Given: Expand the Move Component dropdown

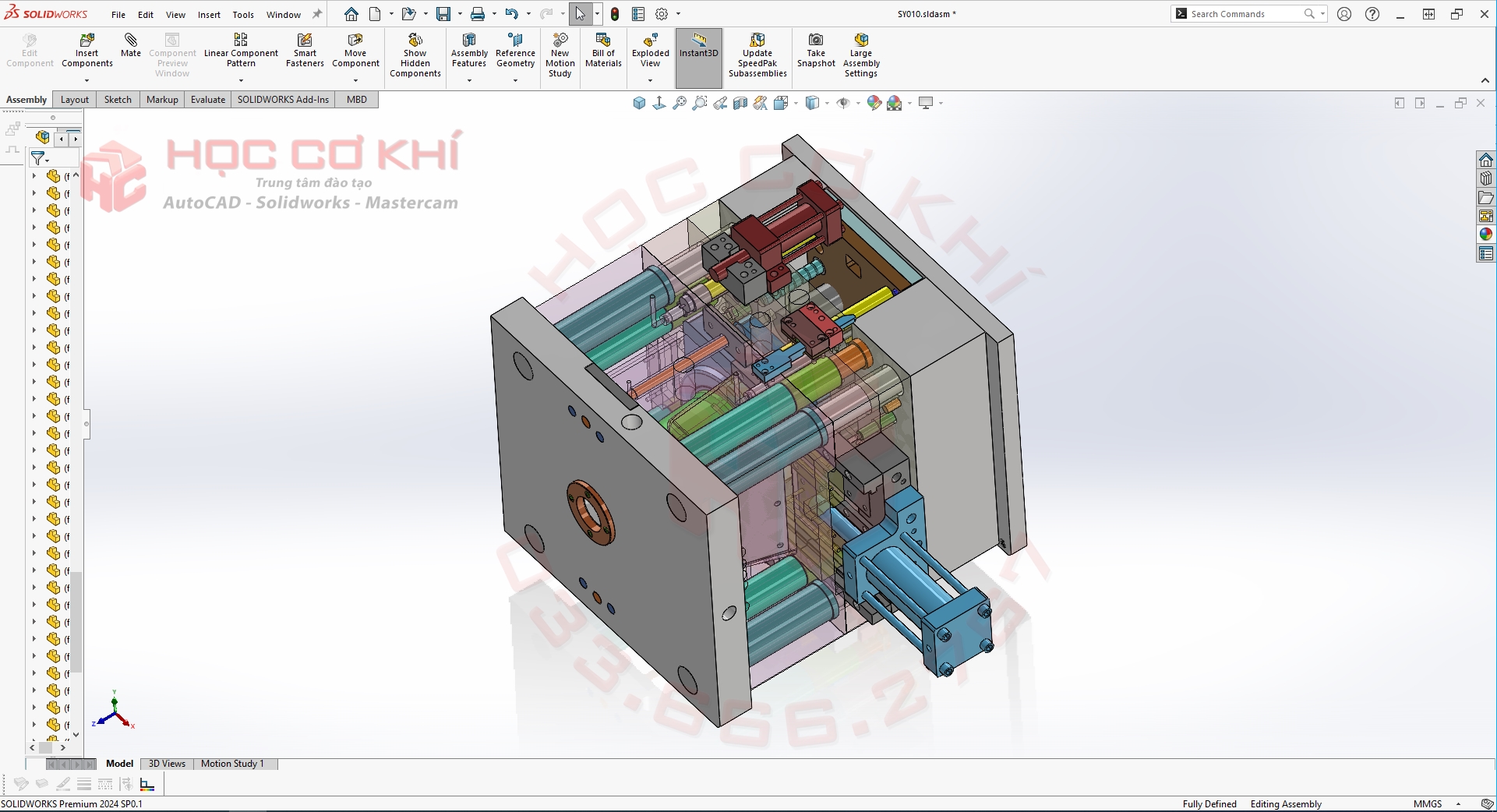Looking at the screenshot, I should pyautogui.click(x=355, y=80).
